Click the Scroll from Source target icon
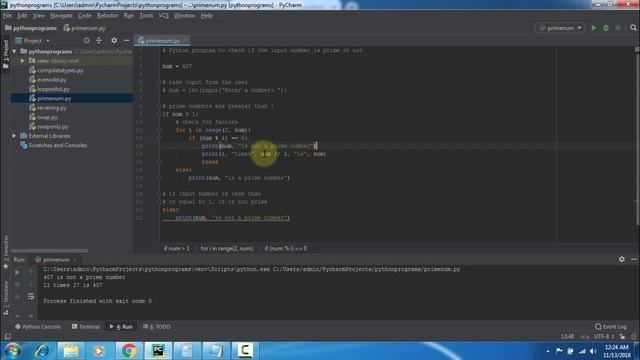This screenshot has width=640, height=360. [87, 40]
